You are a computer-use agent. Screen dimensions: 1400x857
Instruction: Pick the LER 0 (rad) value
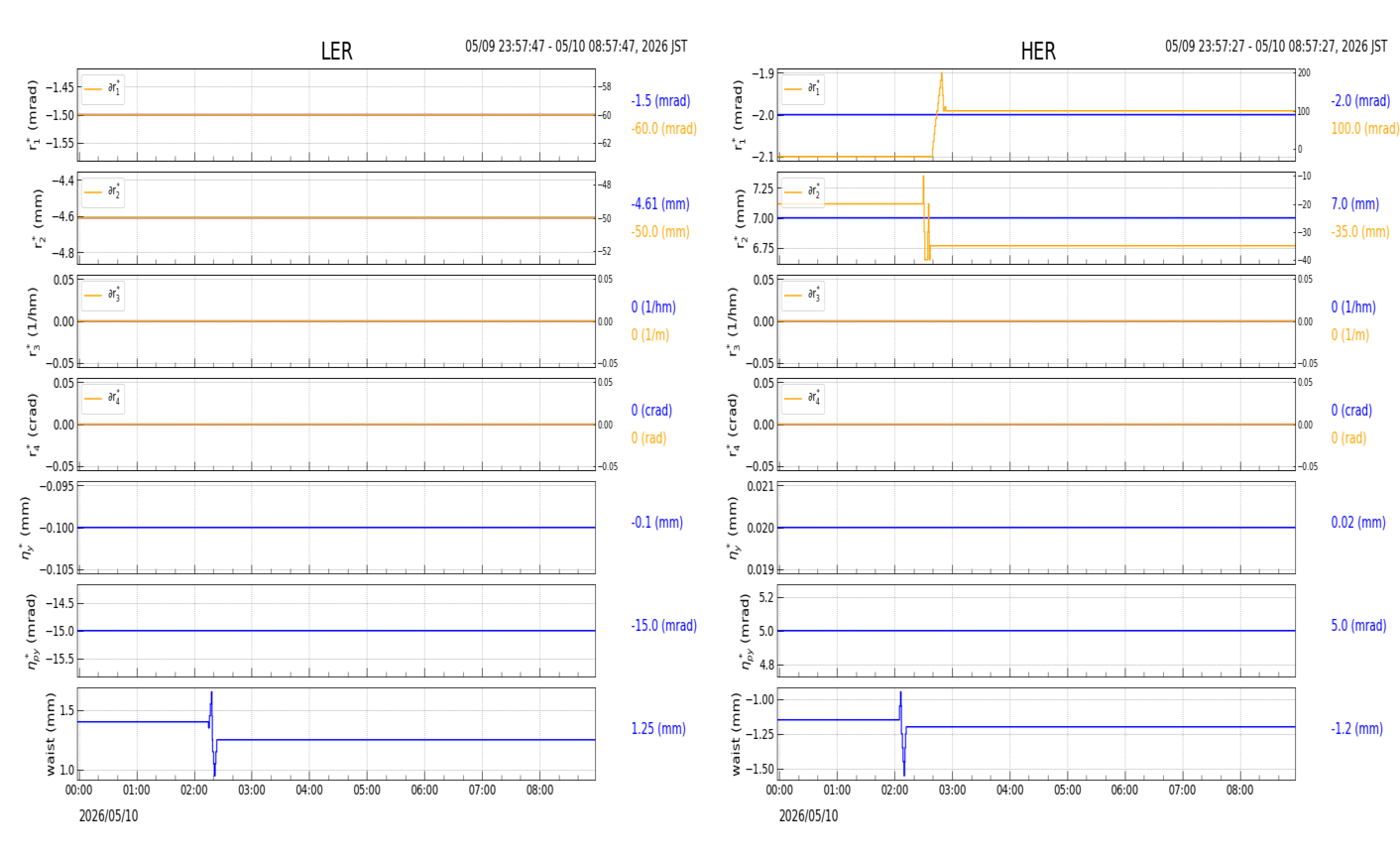[x=648, y=438]
